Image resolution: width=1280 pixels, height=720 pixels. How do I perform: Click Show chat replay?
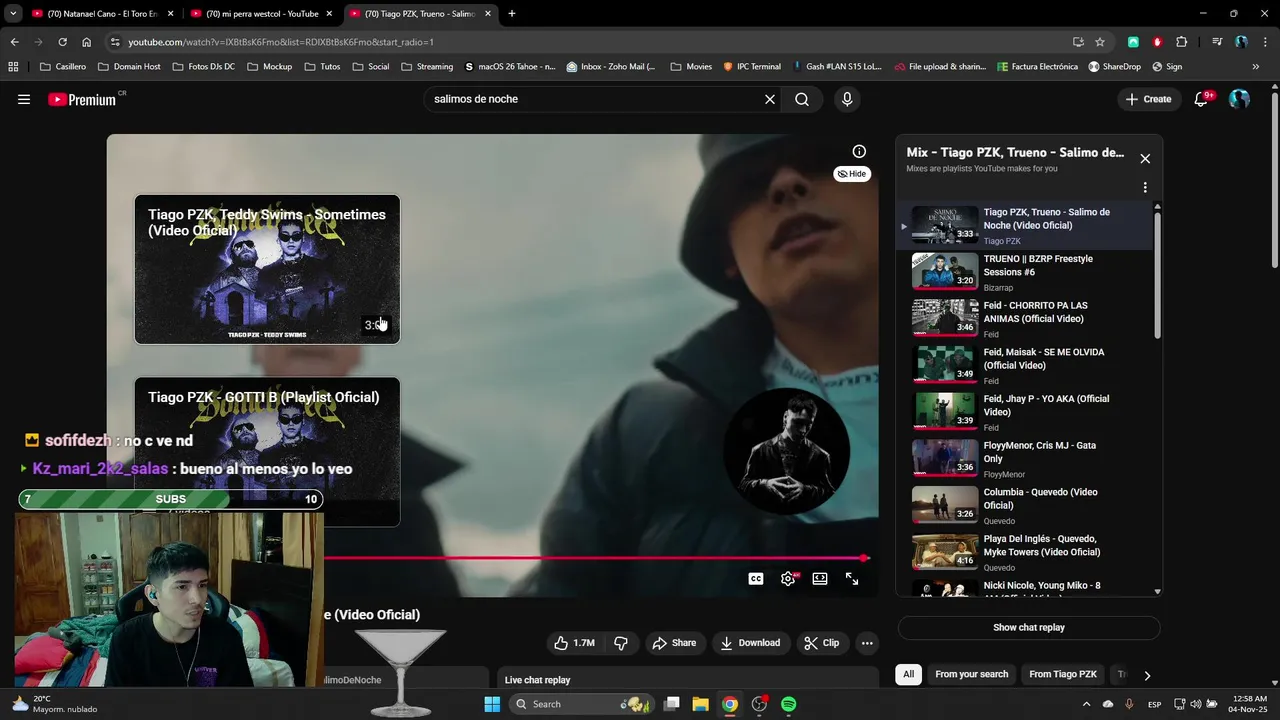pyautogui.click(x=1029, y=627)
